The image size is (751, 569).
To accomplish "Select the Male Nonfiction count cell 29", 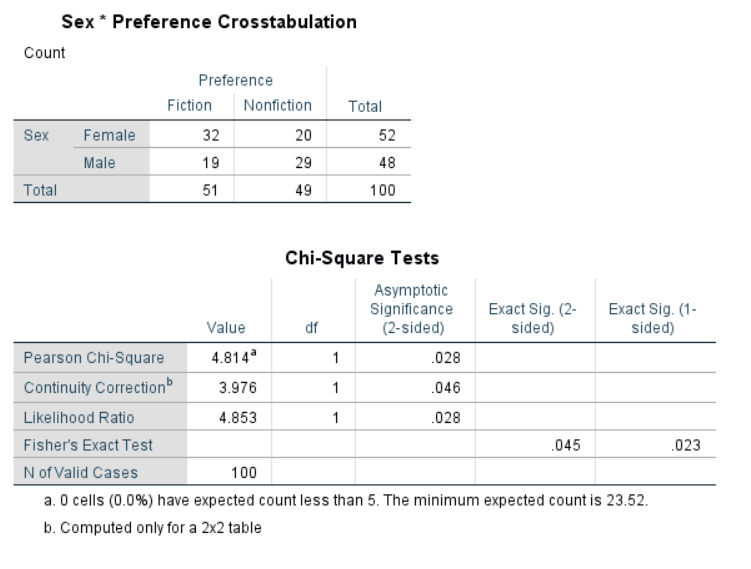I will (303, 162).
